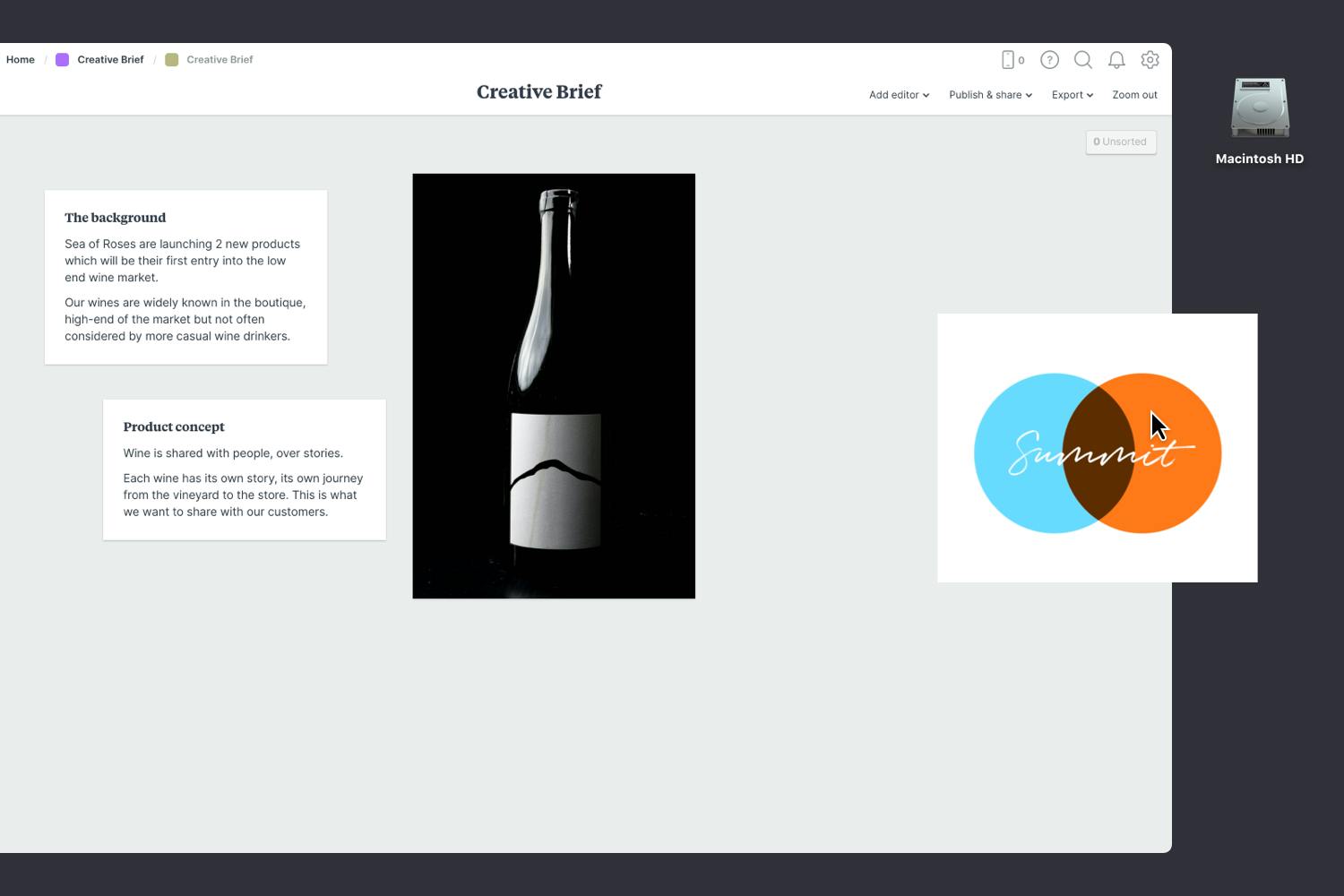Viewport: 1344px width, 896px height.
Task: Click the Creative Brief board title
Action: pos(538,91)
